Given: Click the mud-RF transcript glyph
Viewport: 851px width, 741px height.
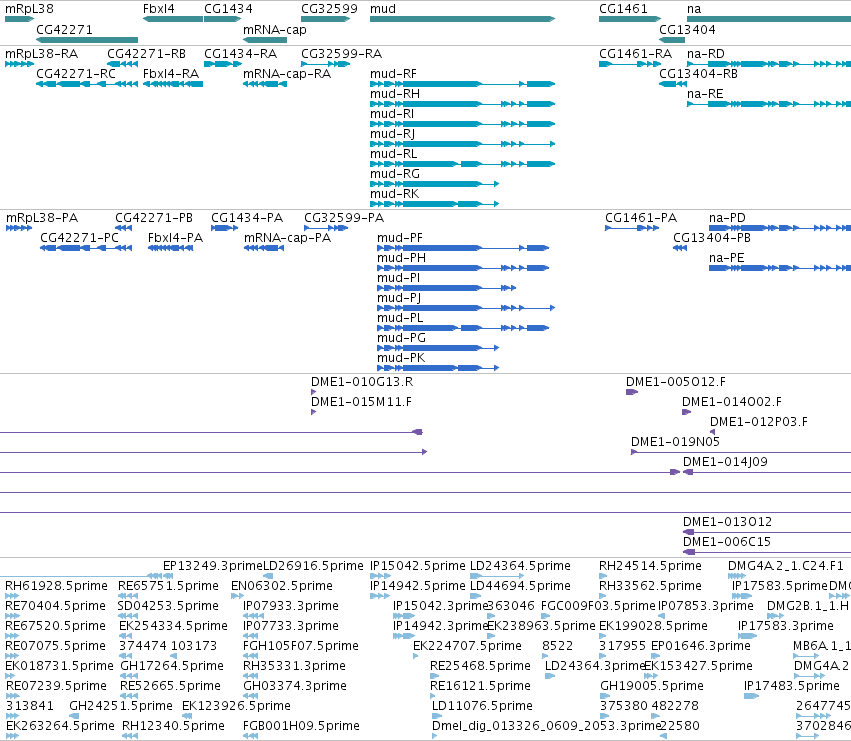Looking at the screenshot, I should (x=462, y=84).
